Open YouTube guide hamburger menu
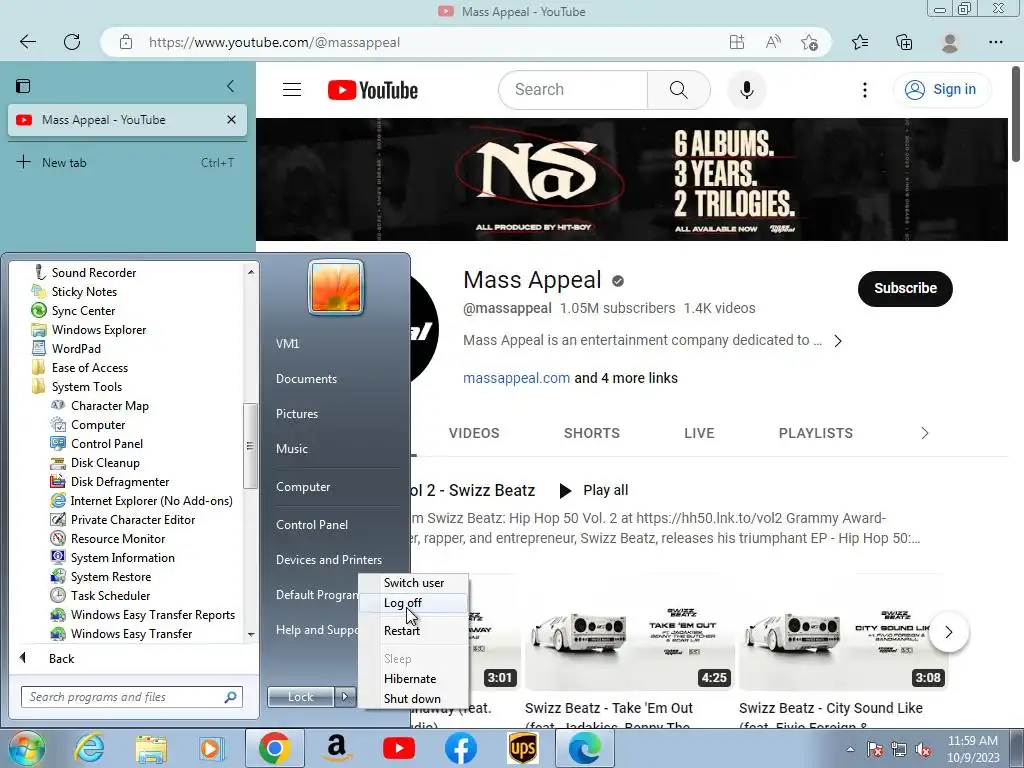 click(292, 89)
